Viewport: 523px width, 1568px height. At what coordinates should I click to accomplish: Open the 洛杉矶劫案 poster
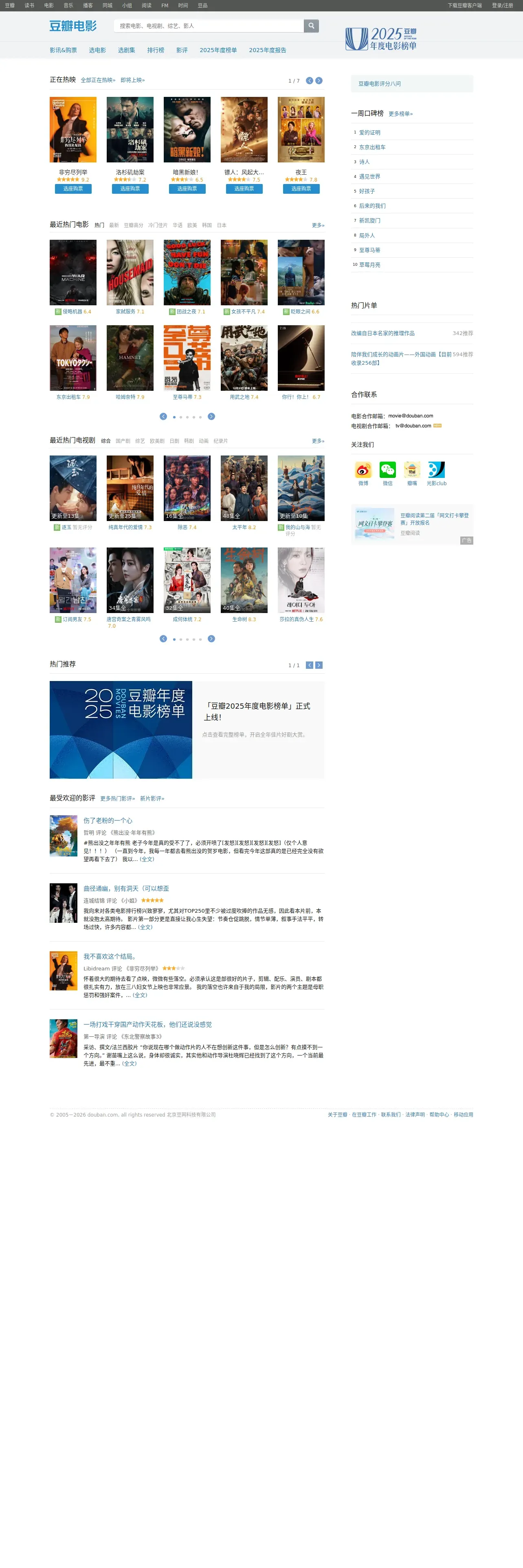(x=130, y=130)
